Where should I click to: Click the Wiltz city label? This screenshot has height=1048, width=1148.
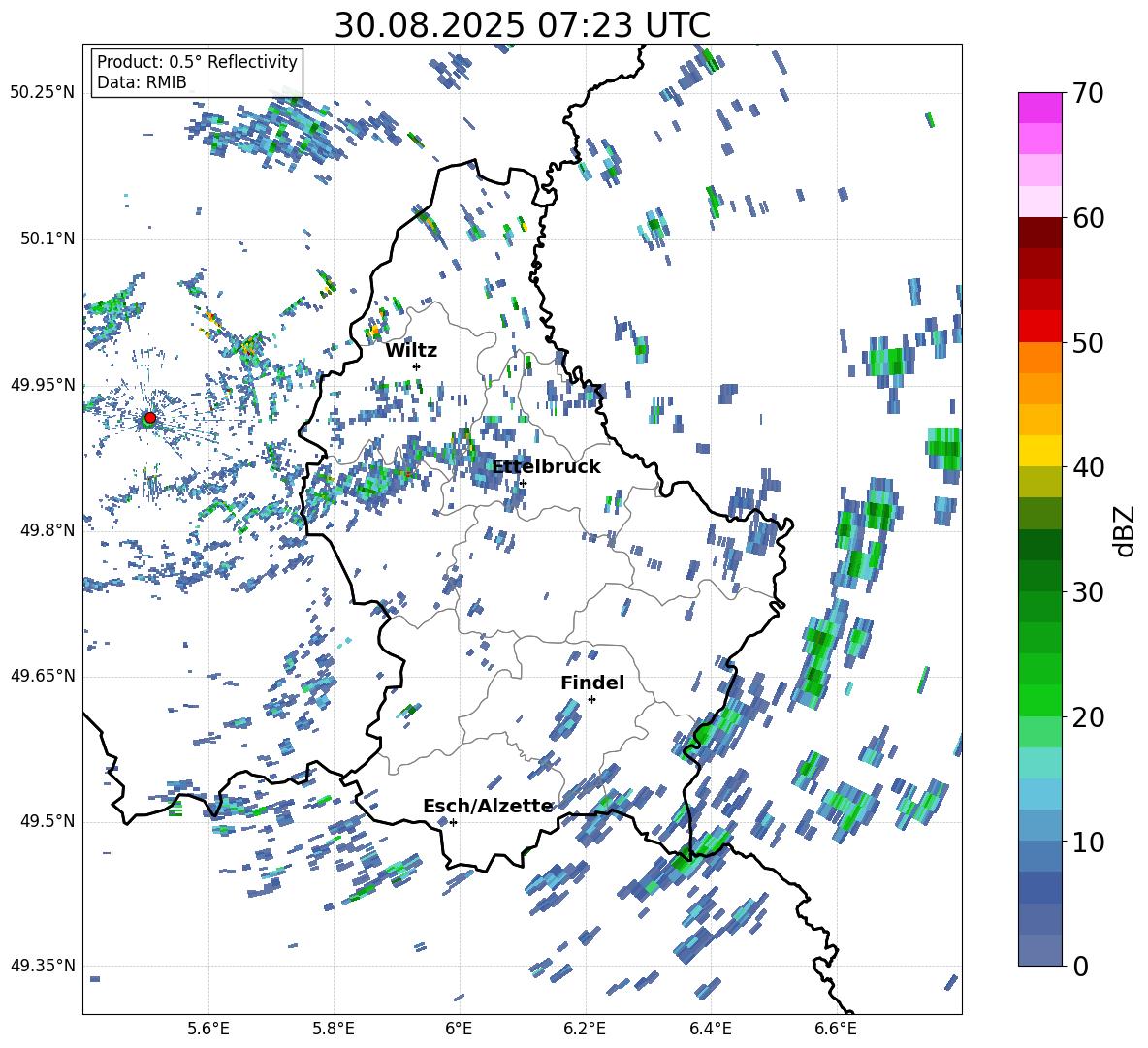click(x=411, y=351)
